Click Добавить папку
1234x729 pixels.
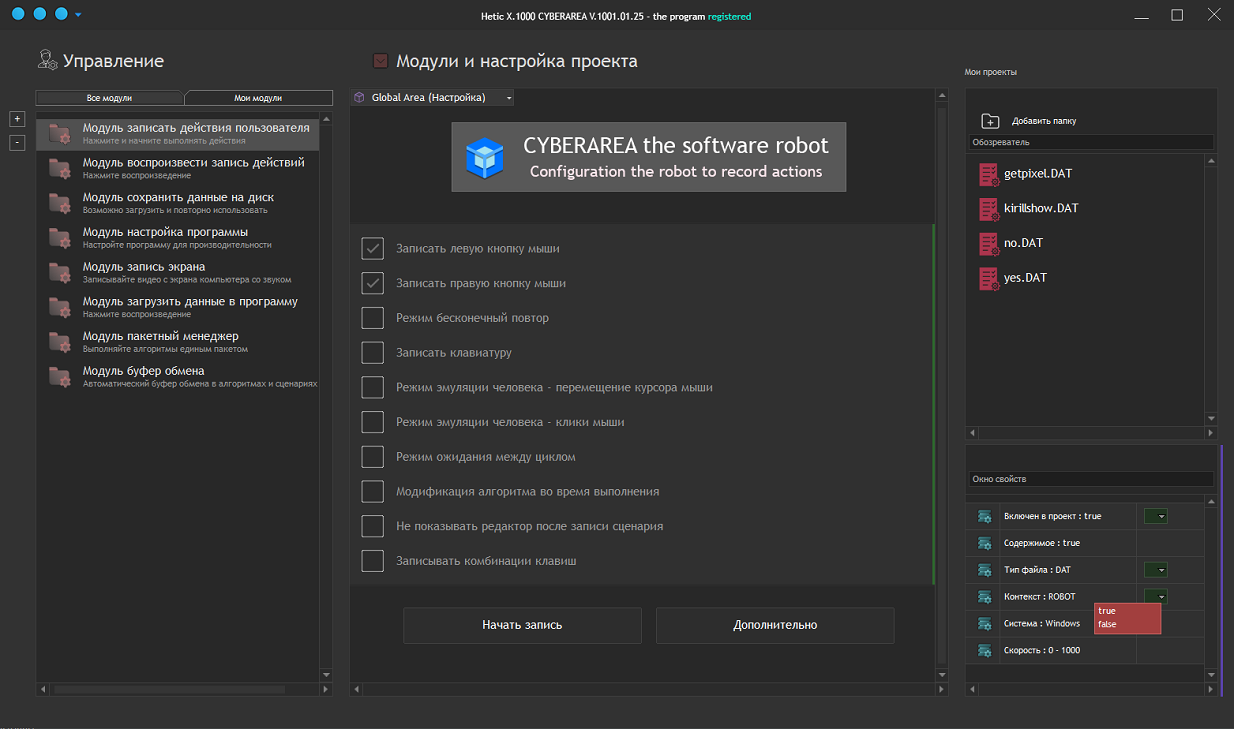tap(1044, 121)
